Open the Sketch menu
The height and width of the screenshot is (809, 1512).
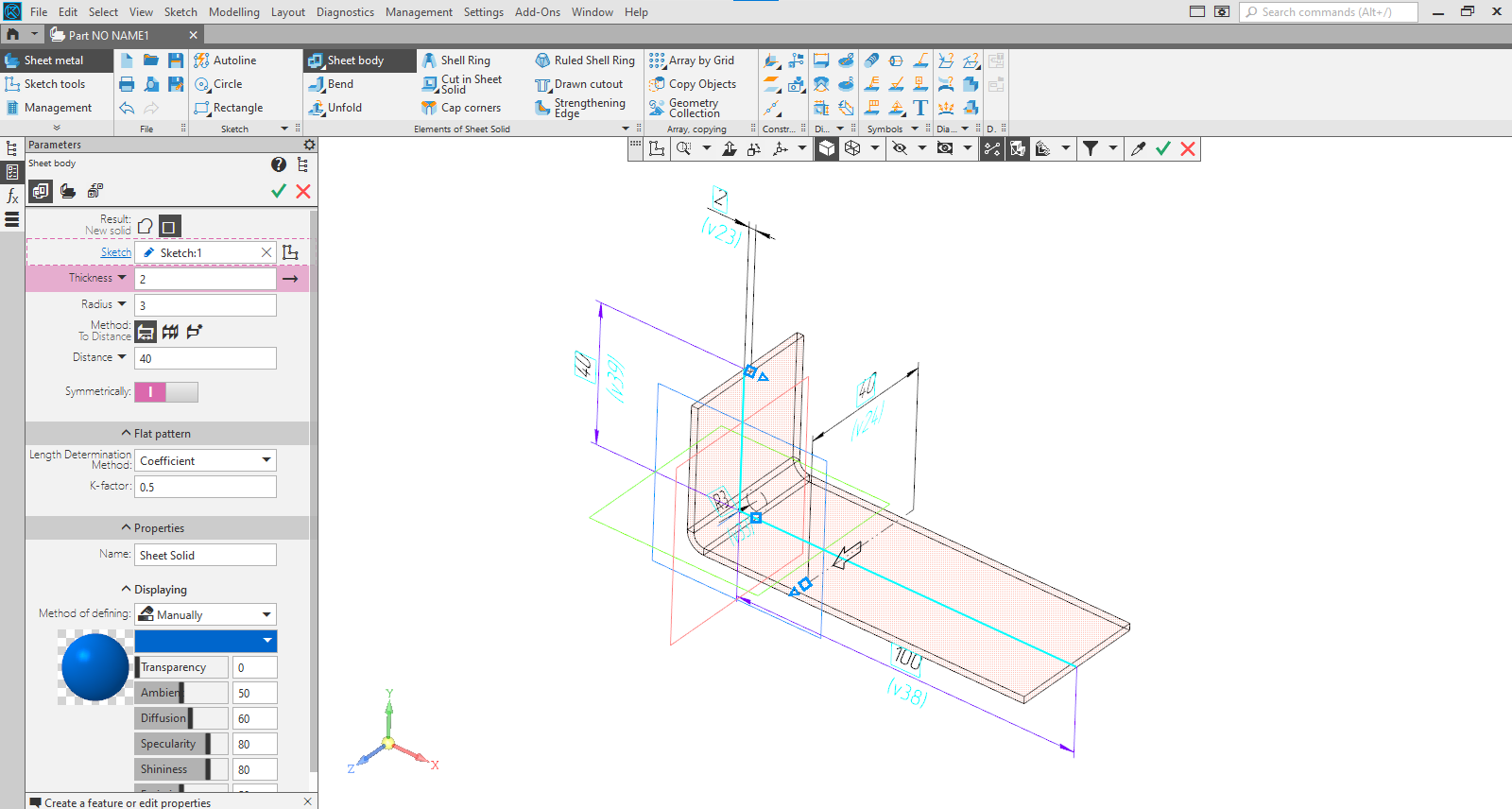[180, 12]
